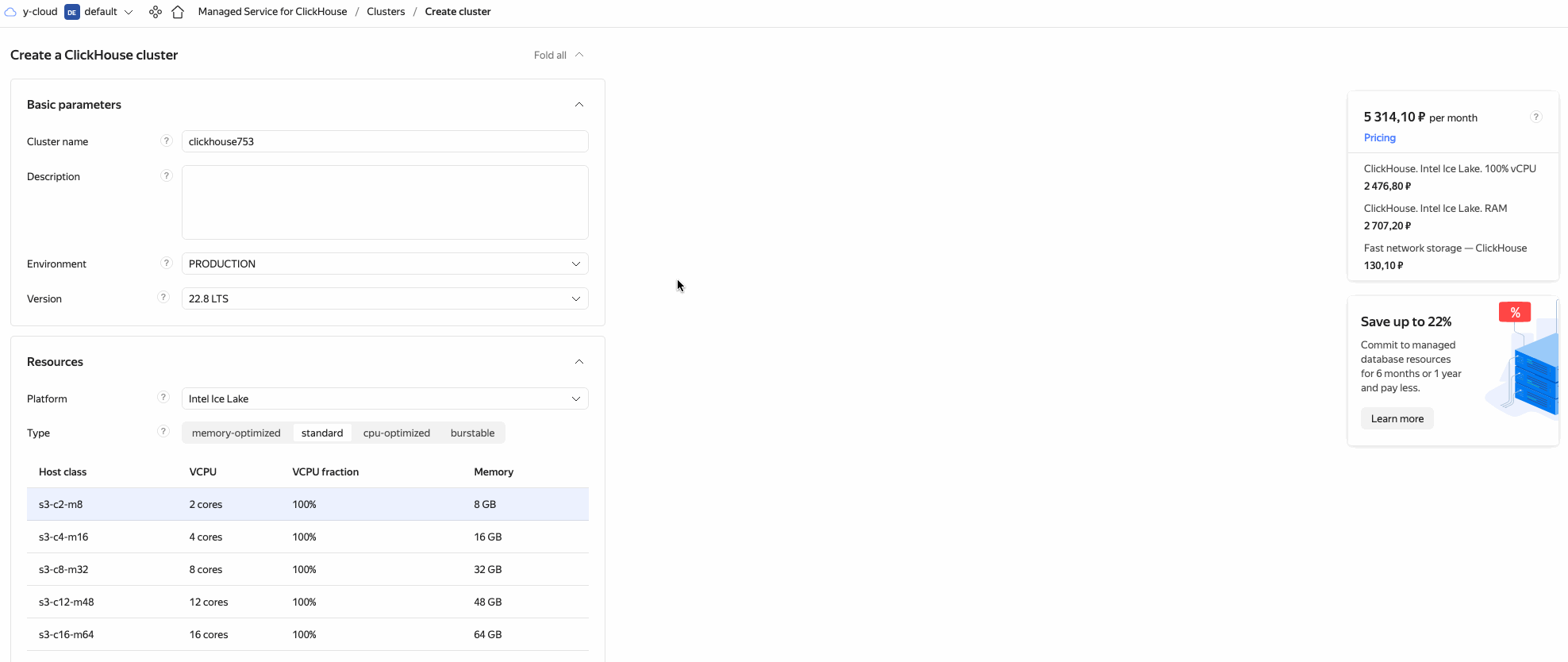
Task: Open Managed Service for ClickHouse breadcrumb
Action: point(272,12)
